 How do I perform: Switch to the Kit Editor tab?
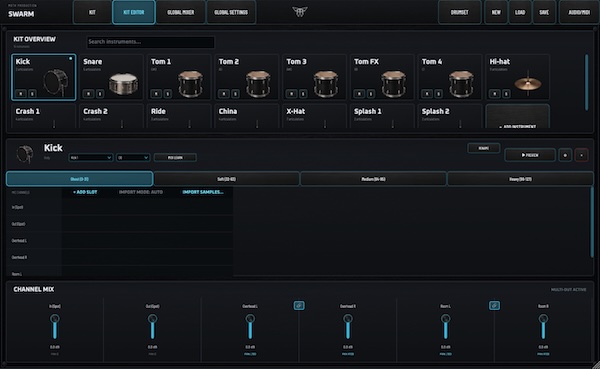[x=134, y=12]
